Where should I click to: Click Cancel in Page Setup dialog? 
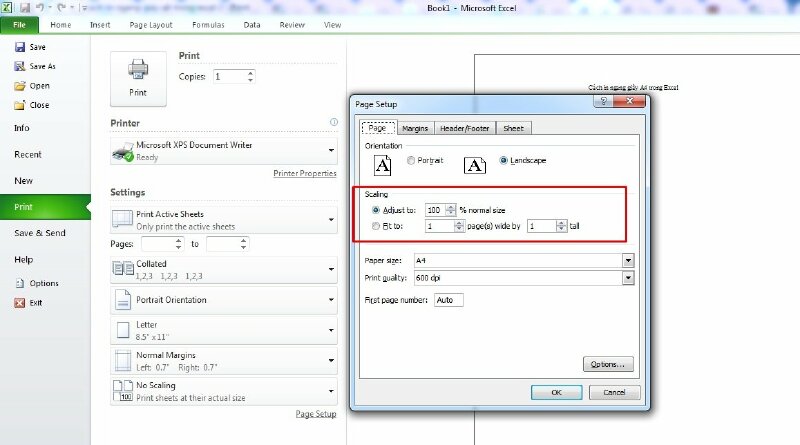[614, 392]
